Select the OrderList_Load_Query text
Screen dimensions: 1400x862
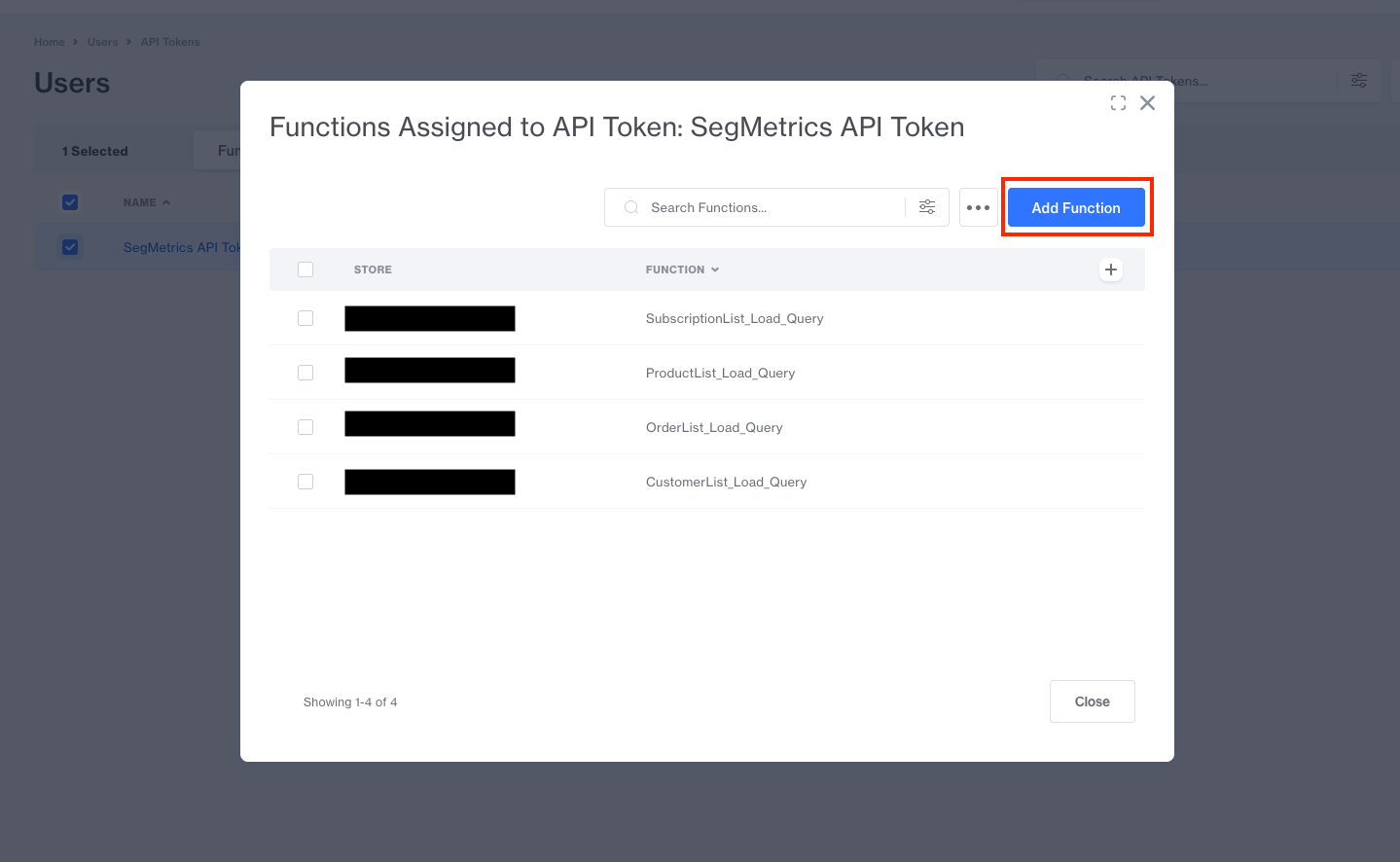point(714,427)
